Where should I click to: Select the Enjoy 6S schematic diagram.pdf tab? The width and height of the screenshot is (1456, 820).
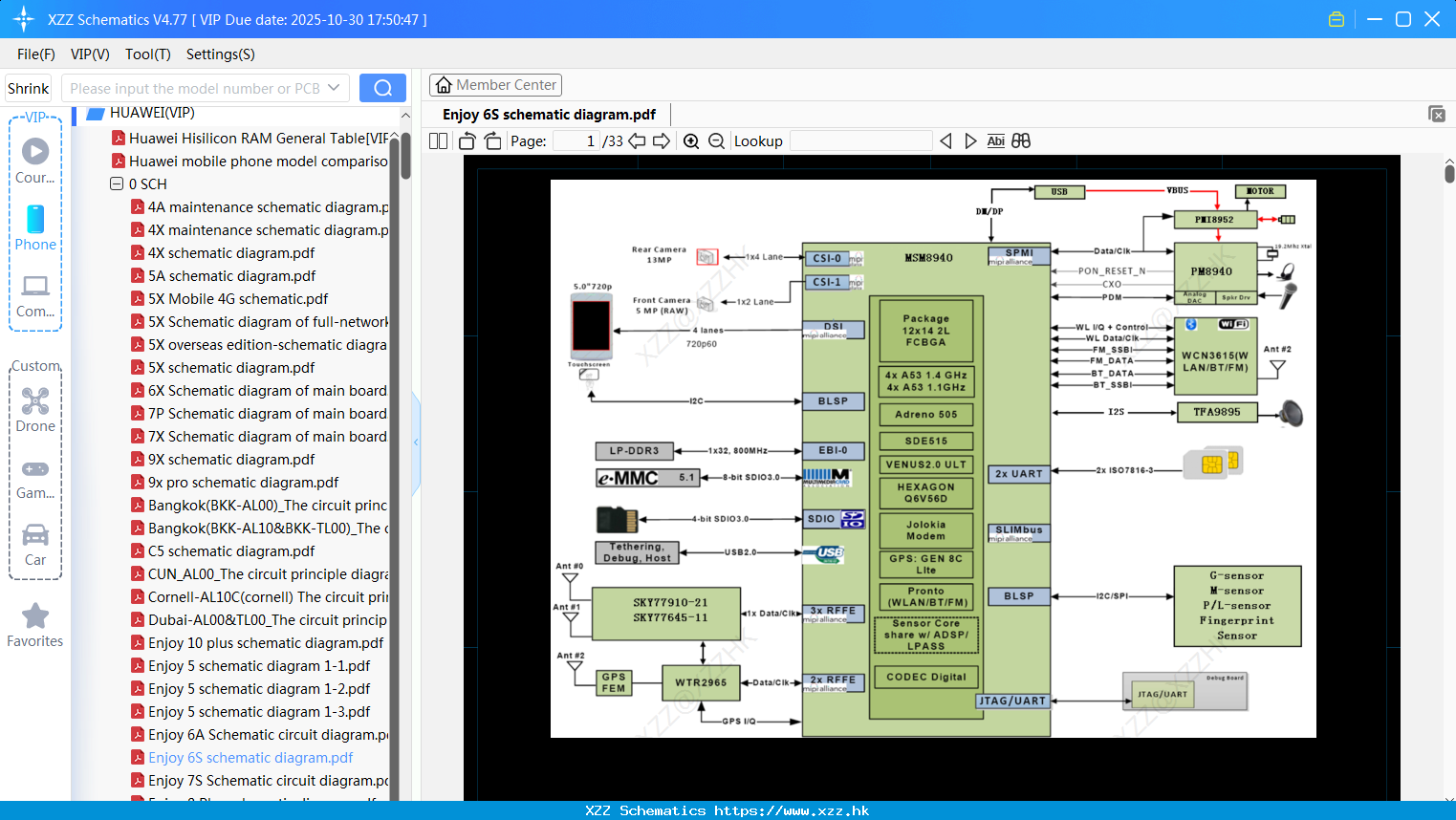pos(549,115)
